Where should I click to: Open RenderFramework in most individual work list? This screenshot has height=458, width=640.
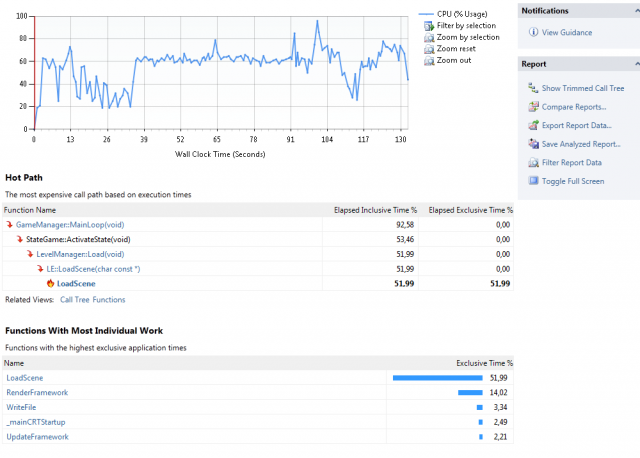[x=38, y=393]
